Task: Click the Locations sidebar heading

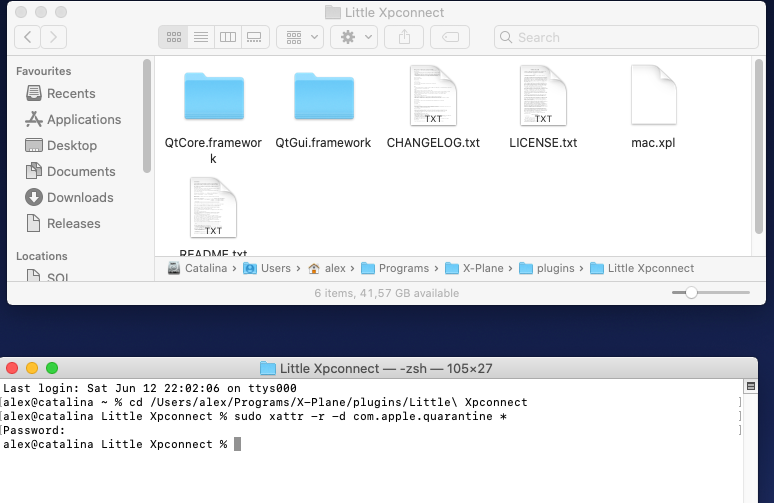Action: point(41,256)
